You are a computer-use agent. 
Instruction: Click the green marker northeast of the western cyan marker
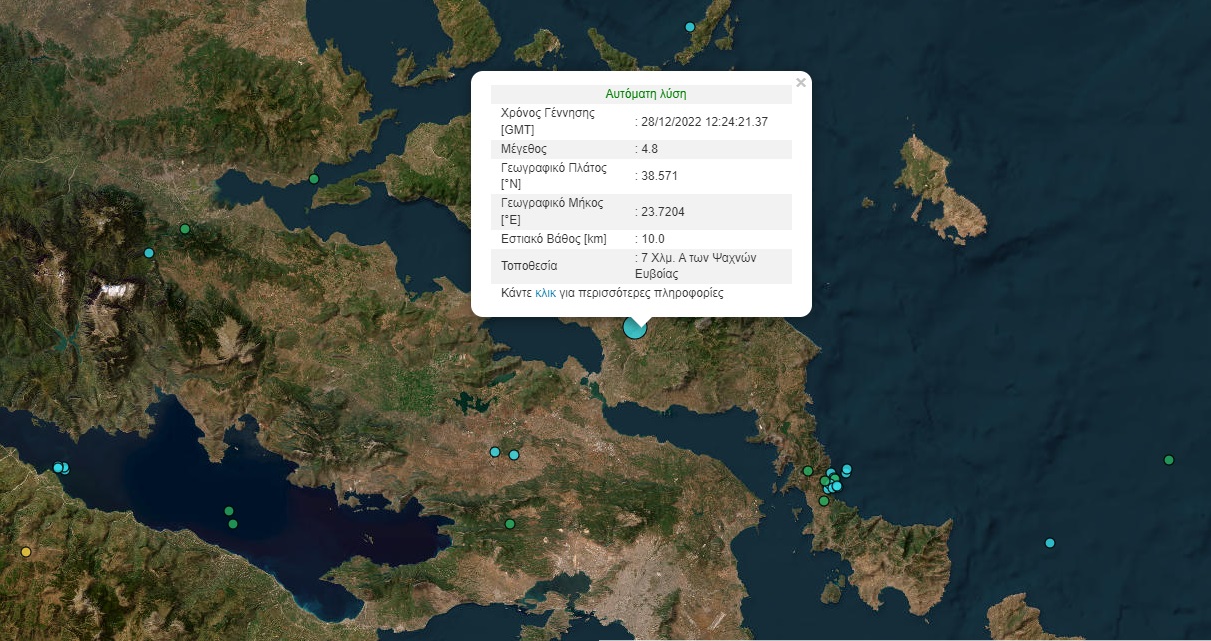pyautogui.click(x=184, y=229)
